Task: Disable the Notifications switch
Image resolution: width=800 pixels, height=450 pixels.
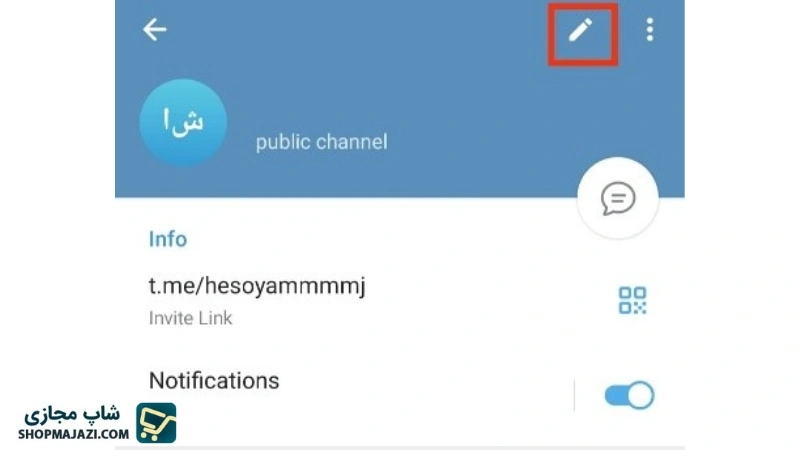Action: point(629,395)
